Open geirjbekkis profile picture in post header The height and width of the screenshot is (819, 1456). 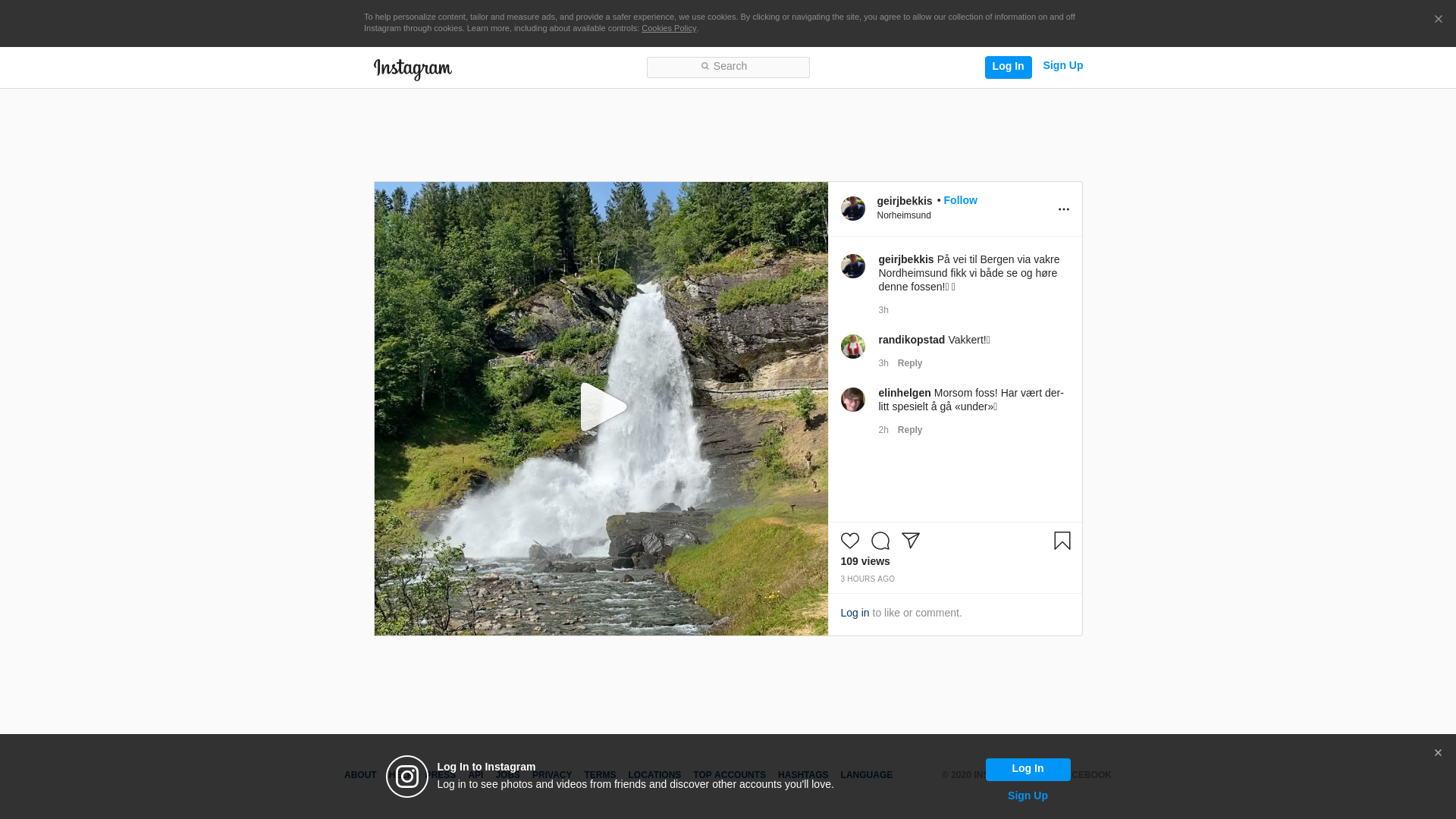(852, 209)
